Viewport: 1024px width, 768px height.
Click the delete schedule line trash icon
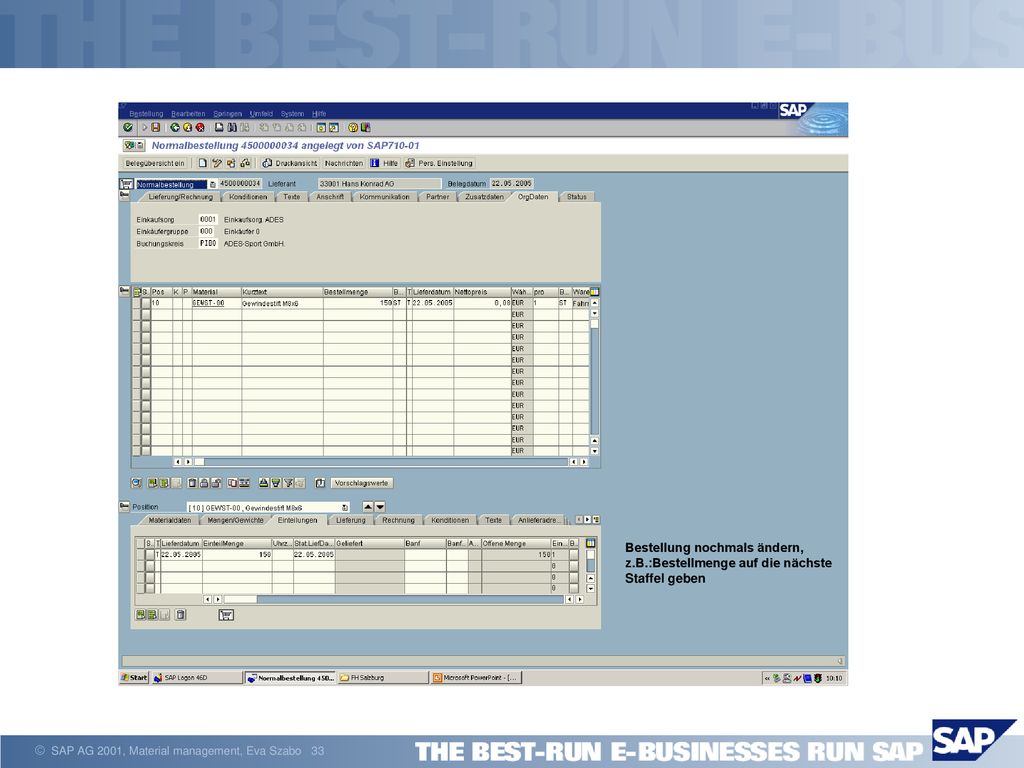tap(181, 615)
